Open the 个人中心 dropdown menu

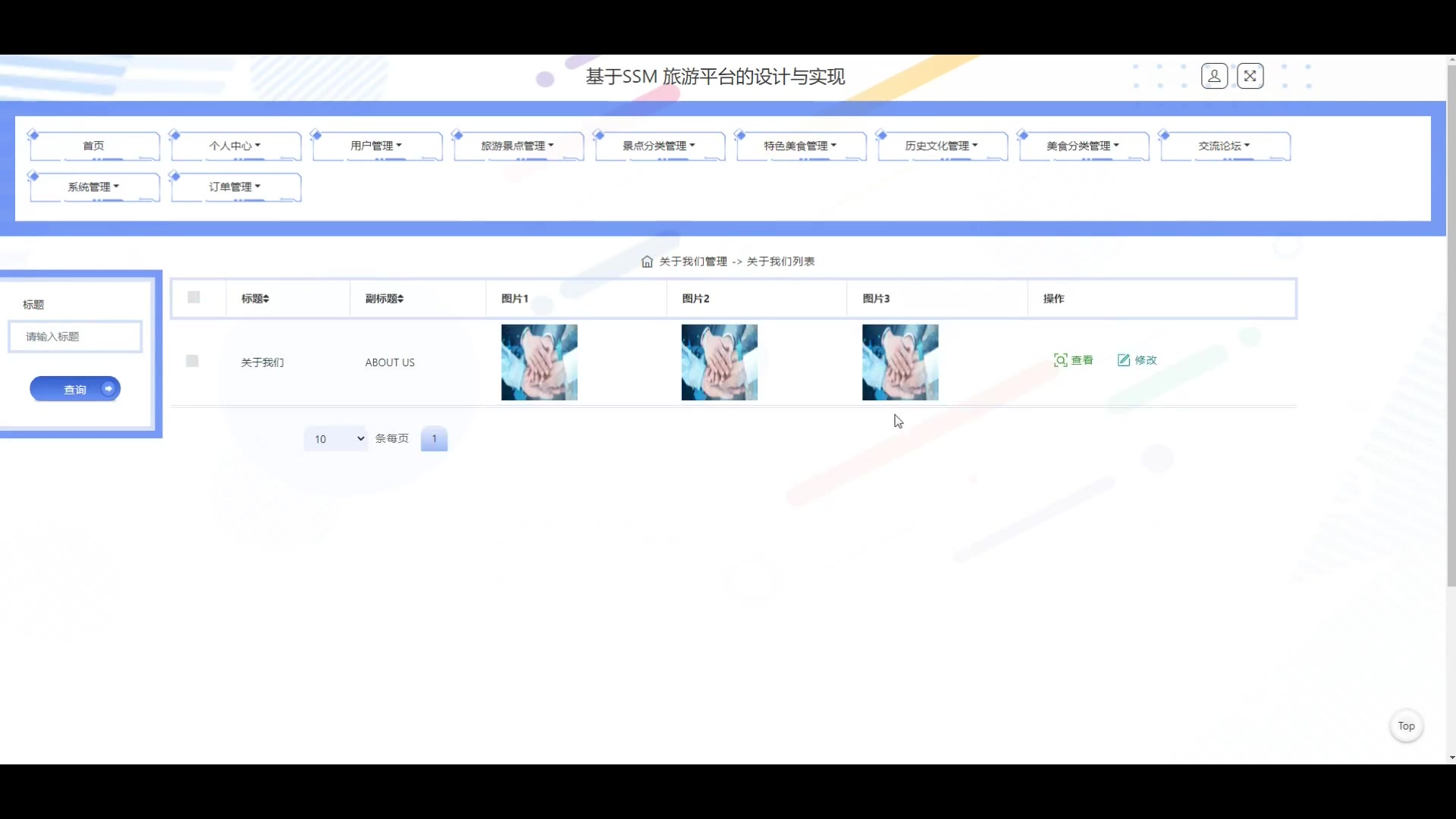pyautogui.click(x=236, y=146)
